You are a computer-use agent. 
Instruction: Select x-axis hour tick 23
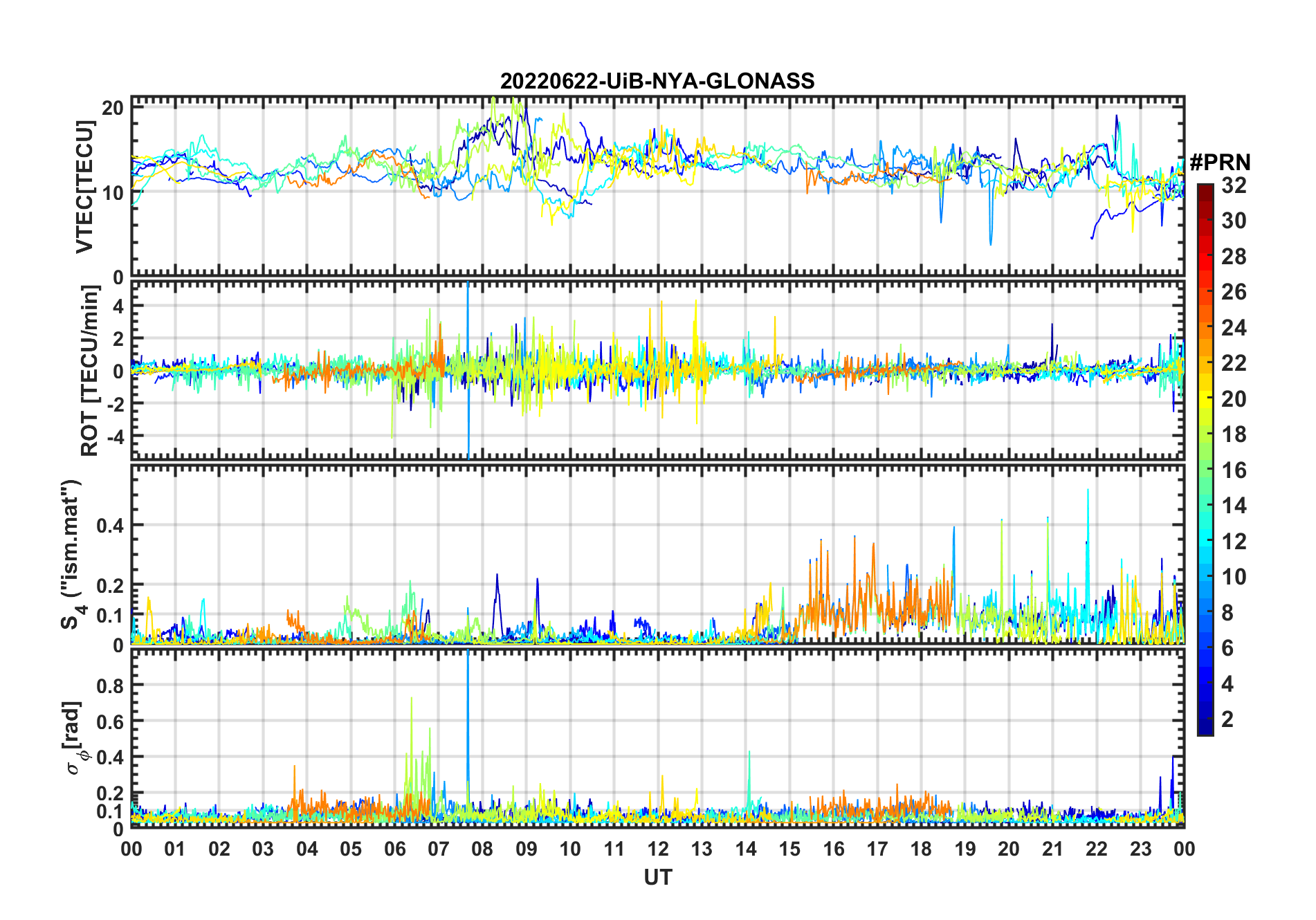click(x=1140, y=849)
